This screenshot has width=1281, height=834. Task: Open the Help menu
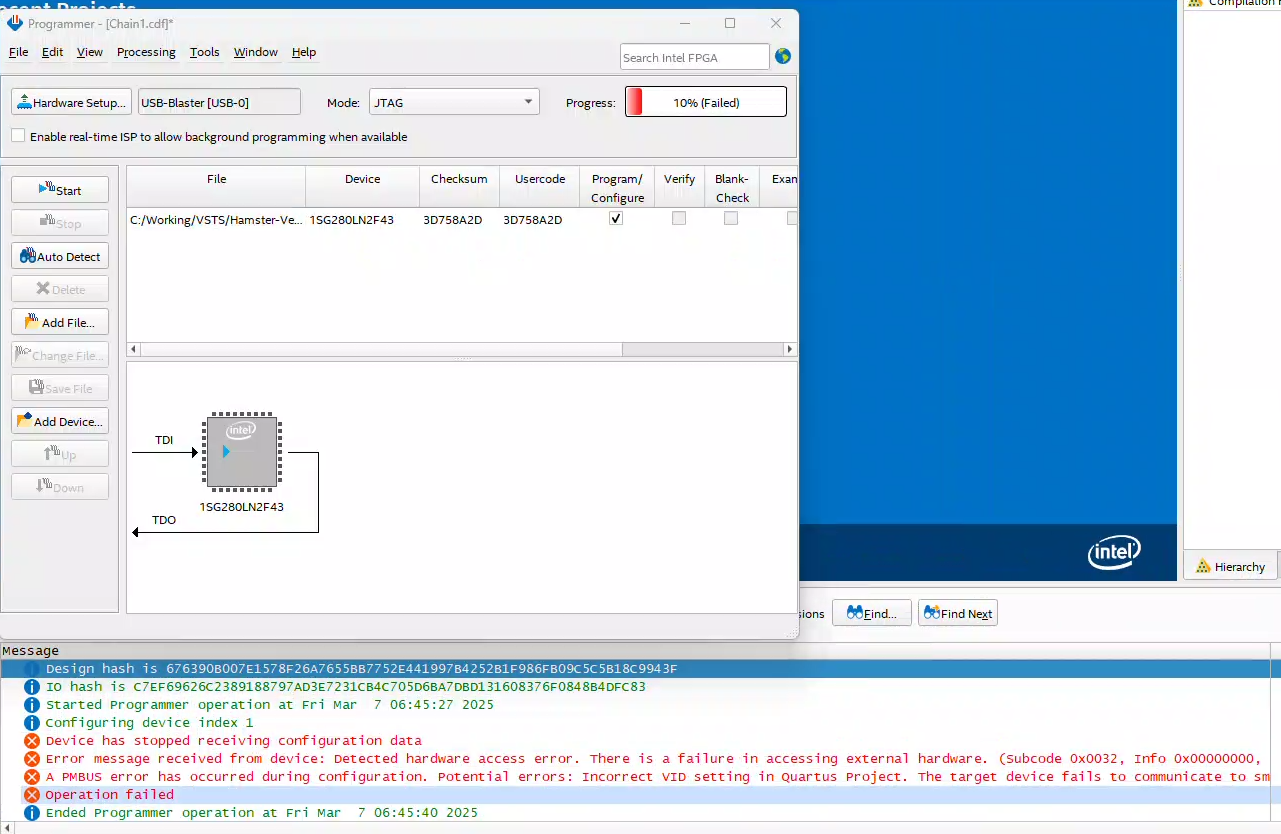pos(304,52)
